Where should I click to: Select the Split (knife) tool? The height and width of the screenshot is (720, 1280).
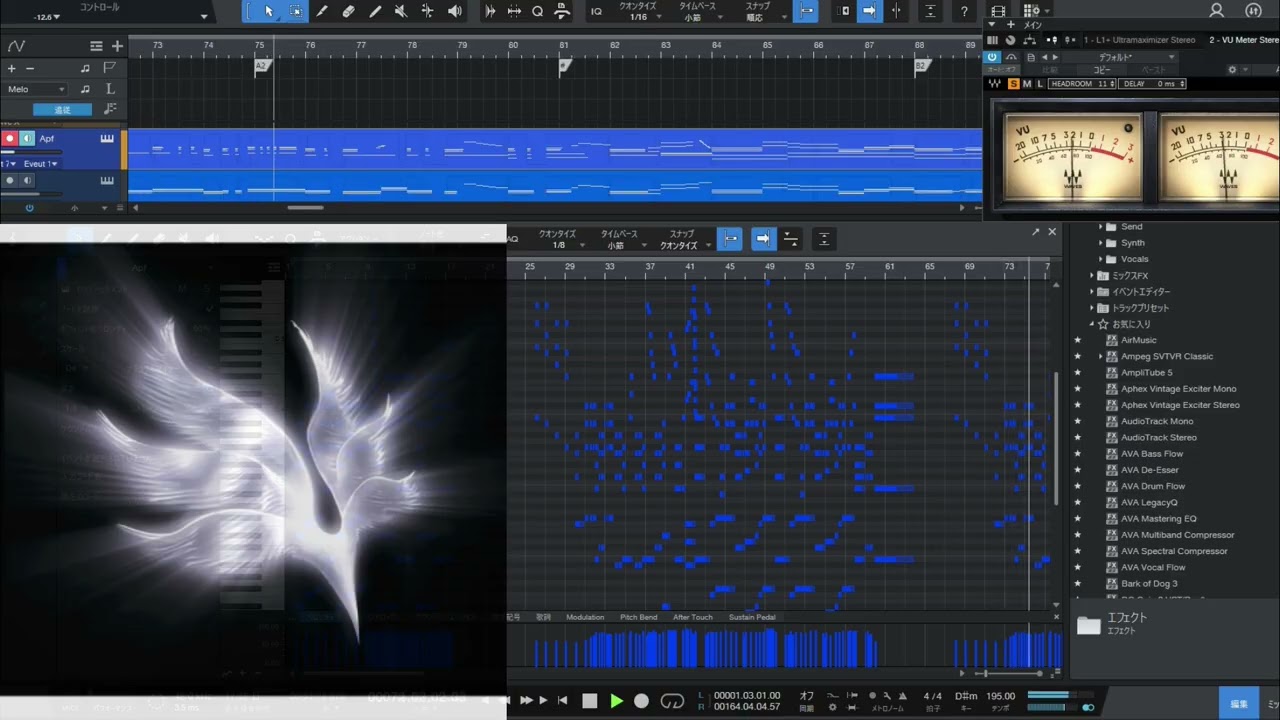pyautogui.click(x=322, y=11)
